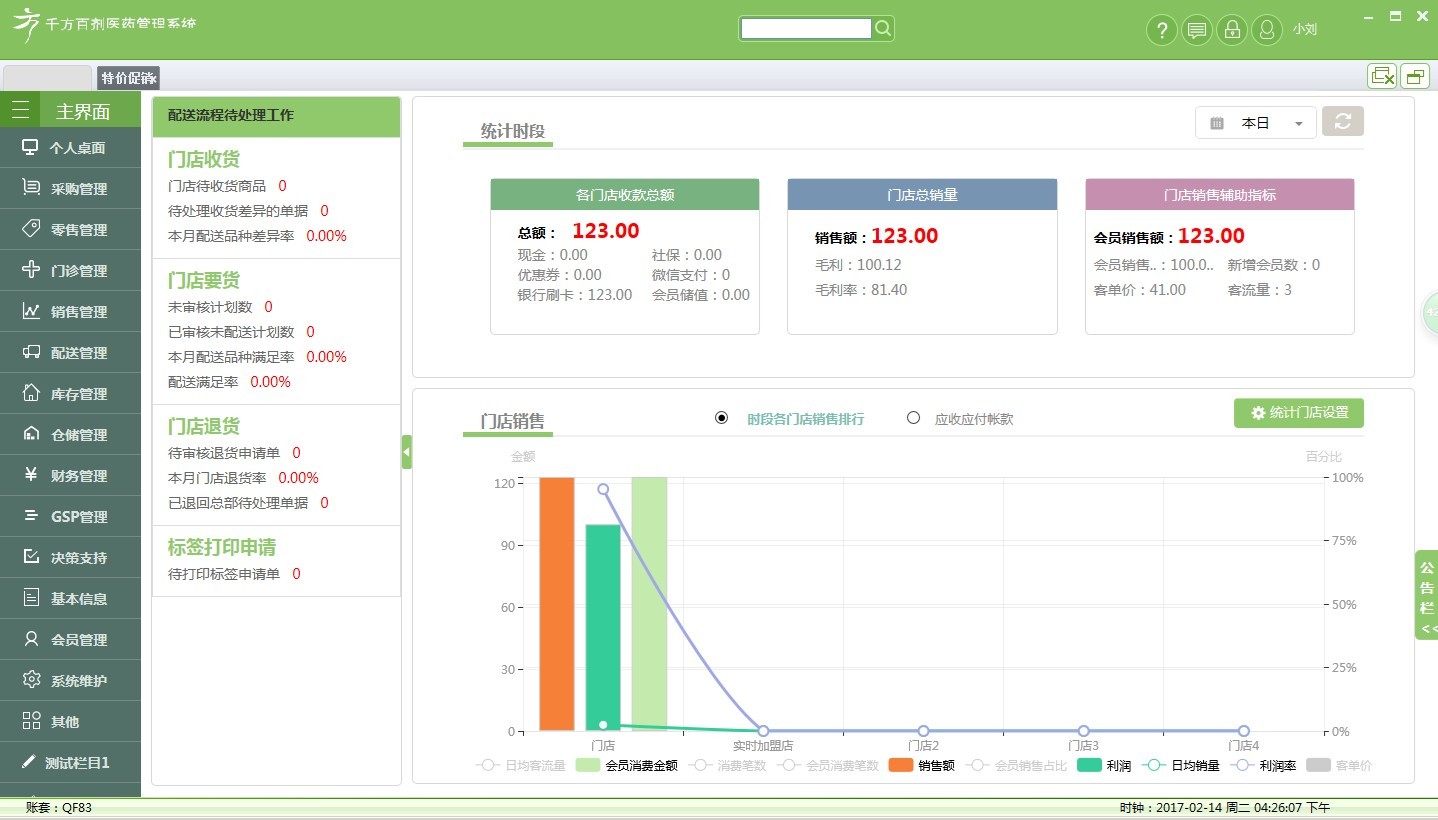Open the messages chat icon
The height and width of the screenshot is (820, 1438).
(1196, 30)
